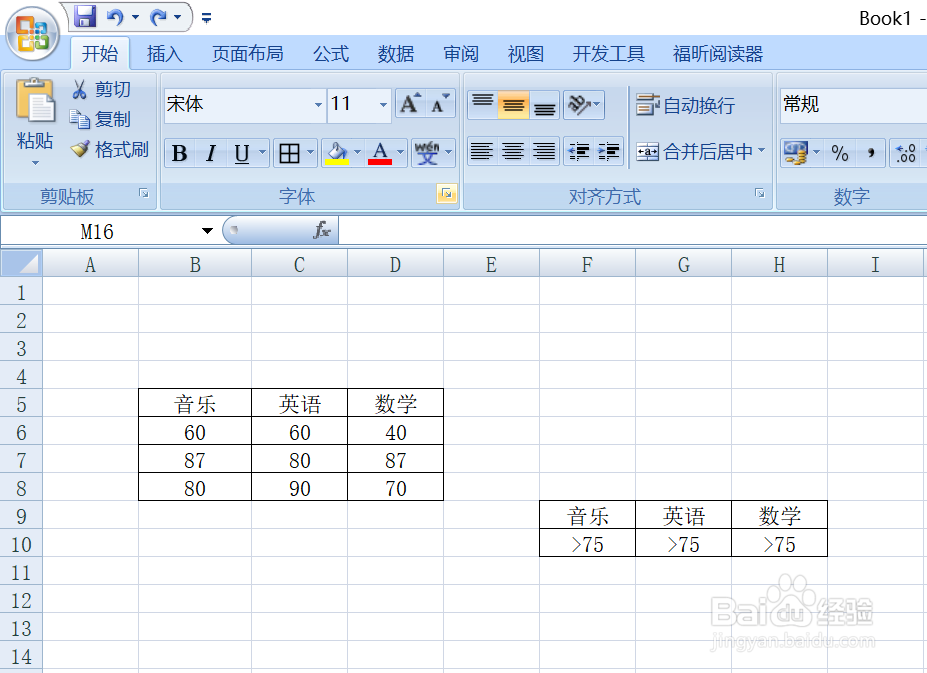Open the 插入 ribbon tab
This screenshot has height=673, width=927.
[164, 53]
